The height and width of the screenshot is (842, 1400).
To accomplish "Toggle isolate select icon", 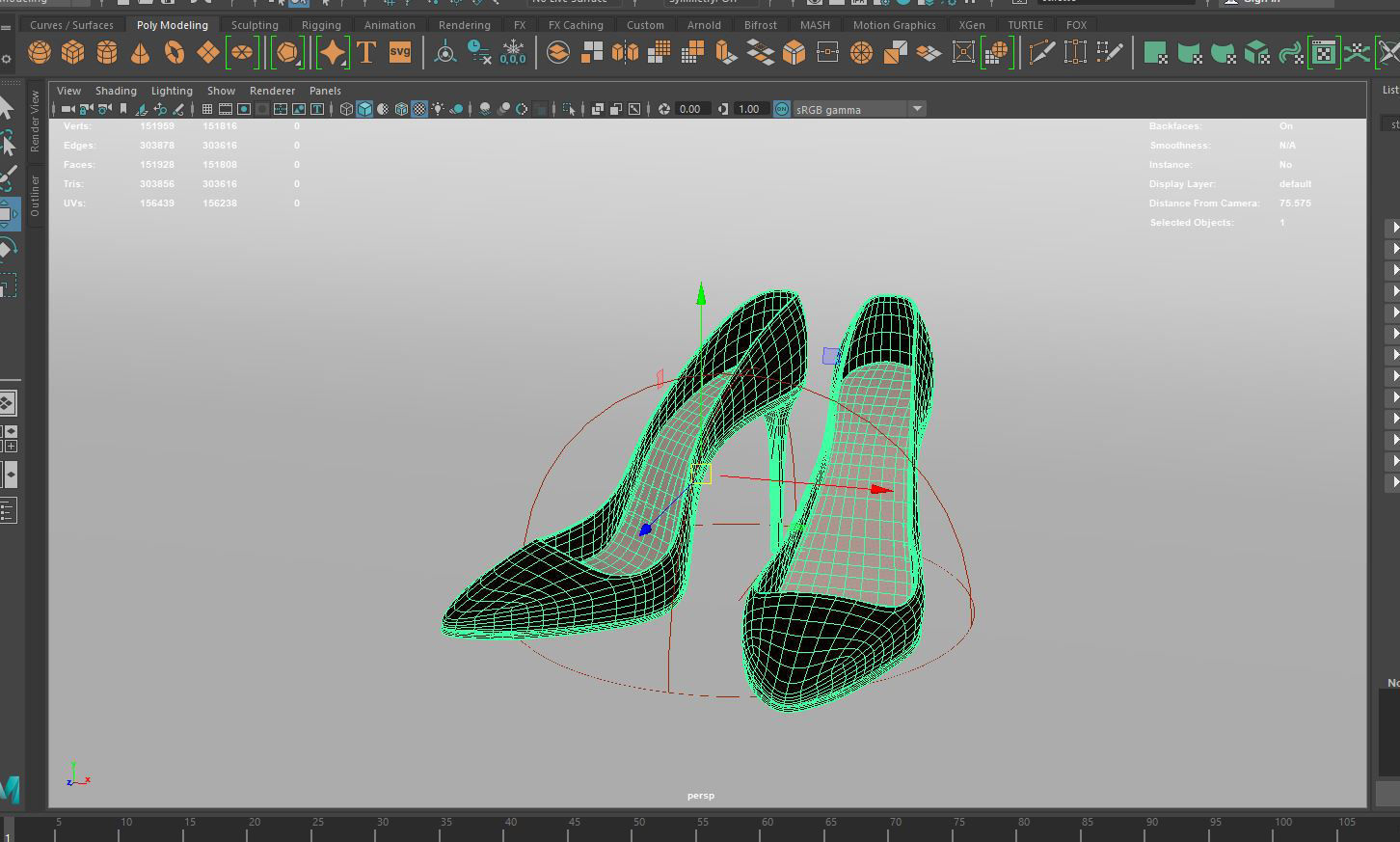I will tap(570, 109).
